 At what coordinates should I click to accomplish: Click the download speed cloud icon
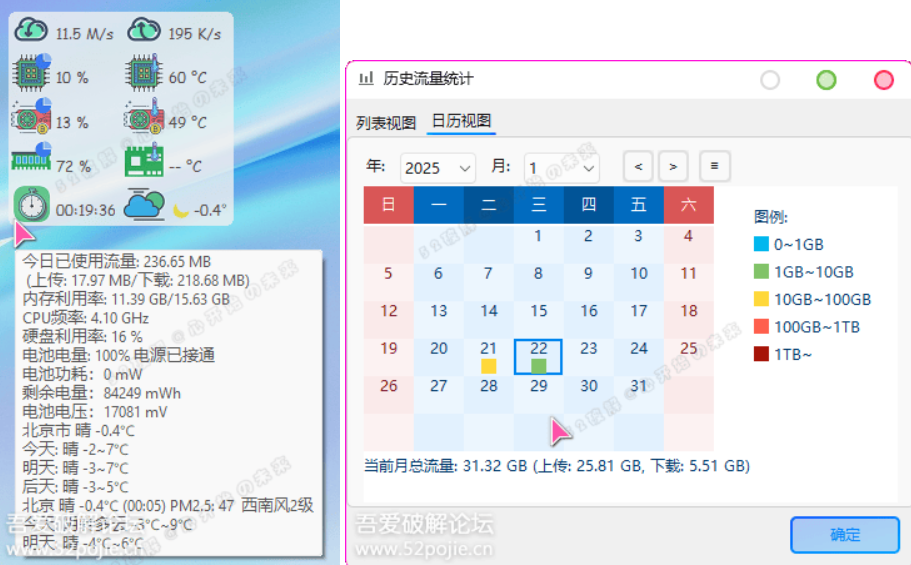click(x=31, y=29)
